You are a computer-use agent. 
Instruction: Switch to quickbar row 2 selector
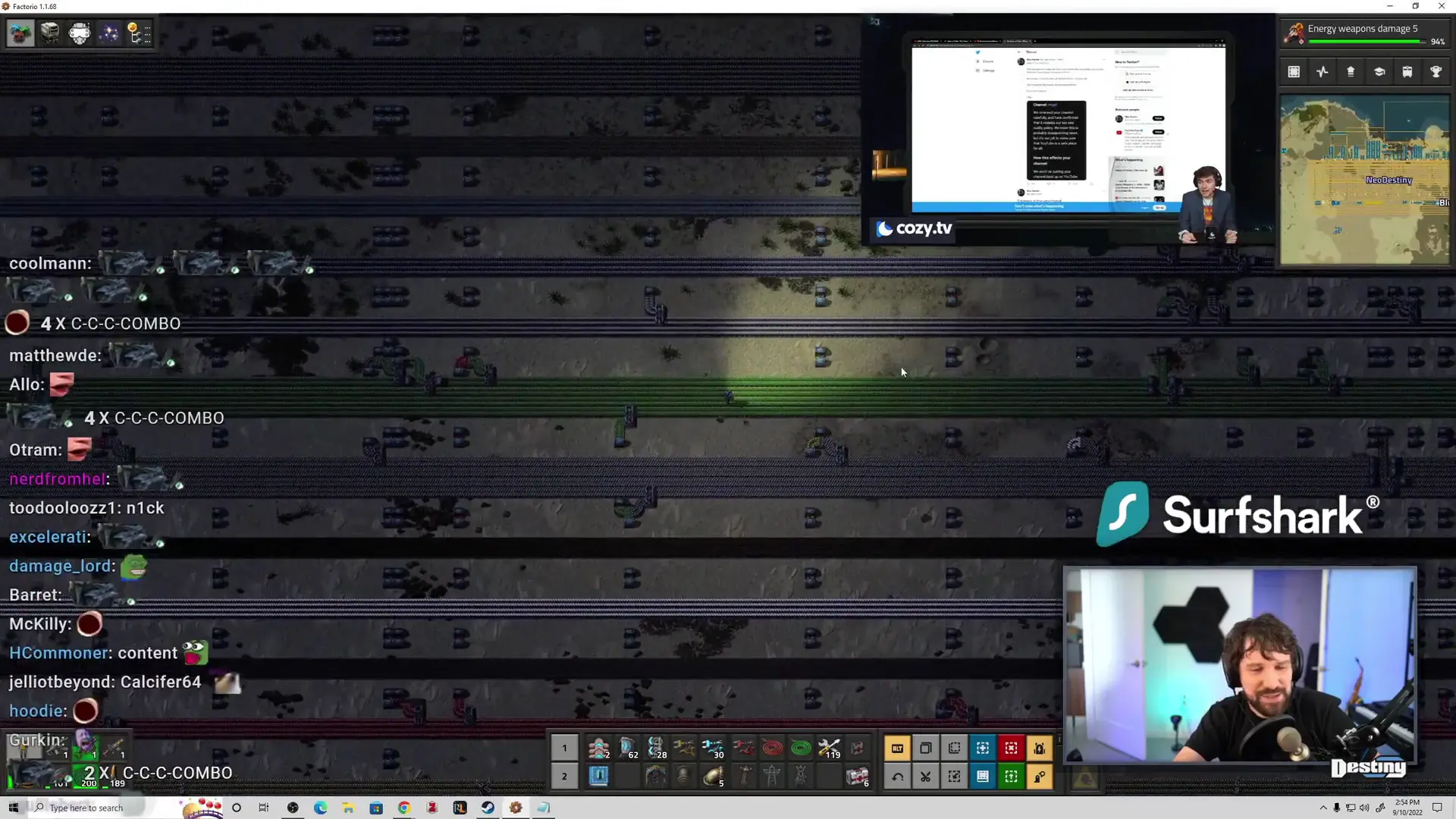pos(564,777)
